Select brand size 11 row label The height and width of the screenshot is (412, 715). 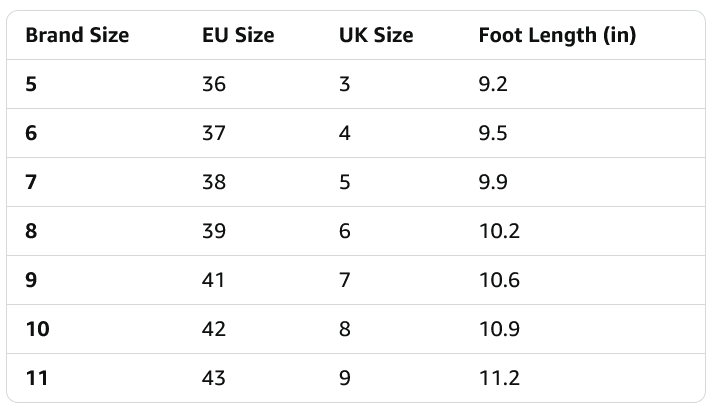pos(37,378)
